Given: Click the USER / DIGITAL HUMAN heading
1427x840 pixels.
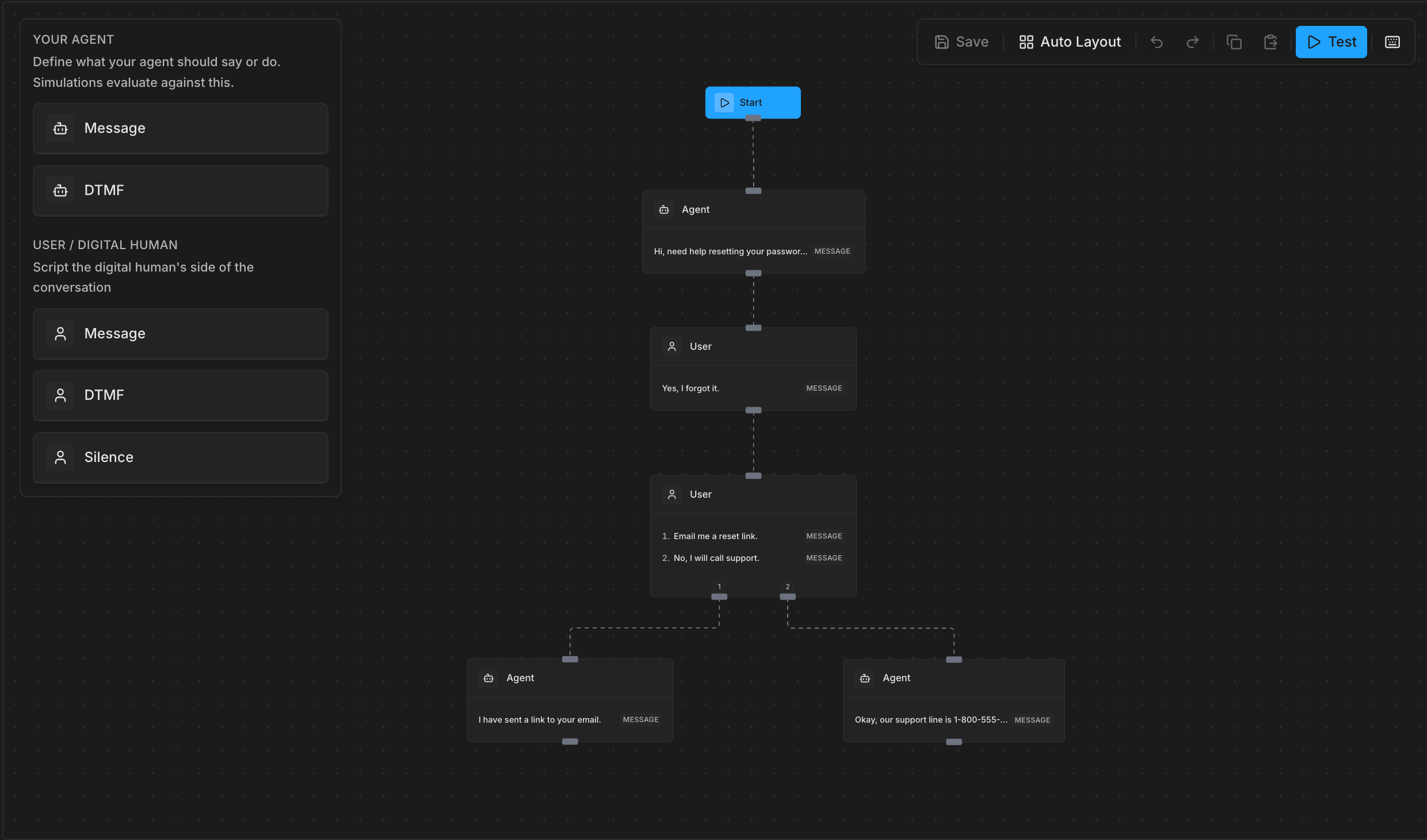Looking at the screenshot, I should pos(105,245).
